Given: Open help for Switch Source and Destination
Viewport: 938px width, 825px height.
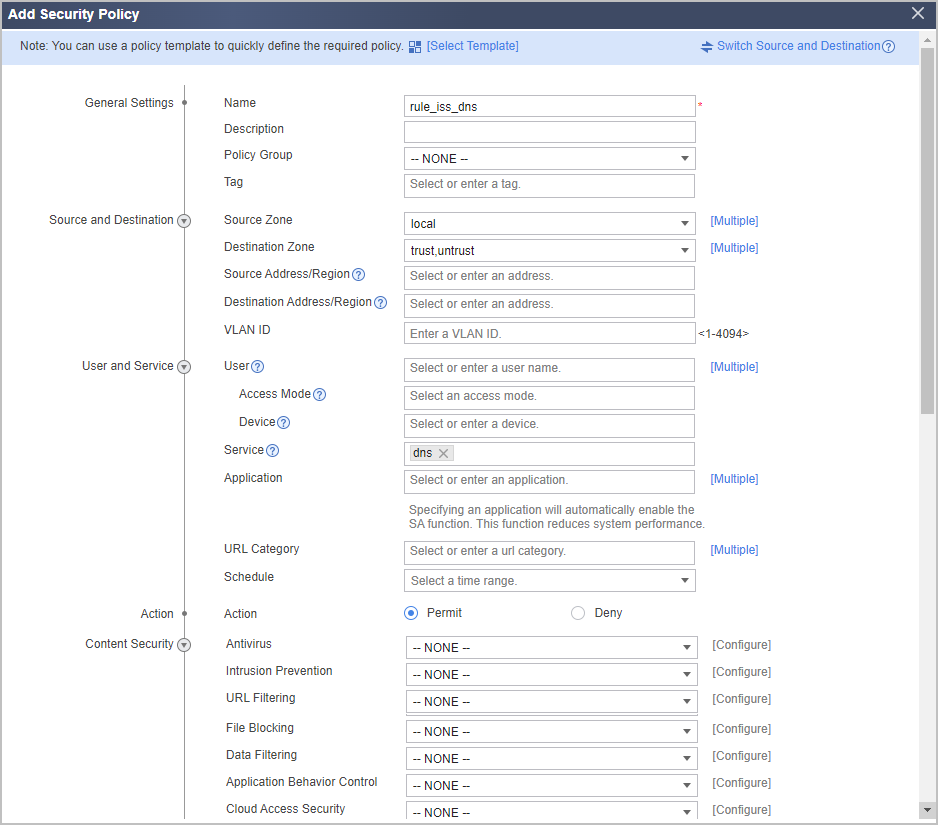Looking at the screenshot, I should click(x=889, y=47).
